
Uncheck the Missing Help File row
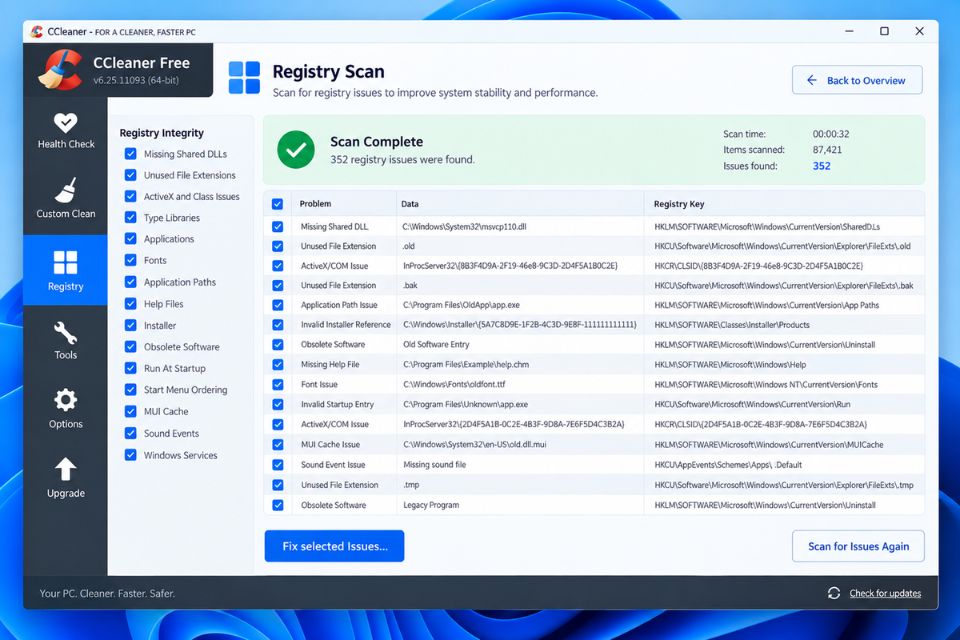[277, 364]
